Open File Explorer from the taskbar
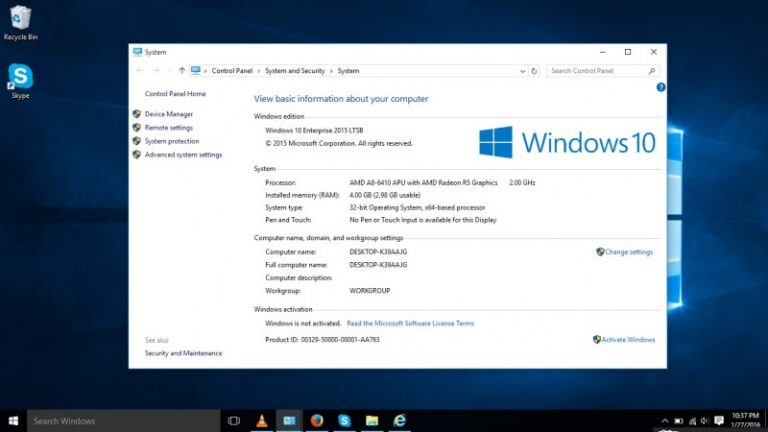The height and width of the screenshot is (432, 768). point(372,421)
